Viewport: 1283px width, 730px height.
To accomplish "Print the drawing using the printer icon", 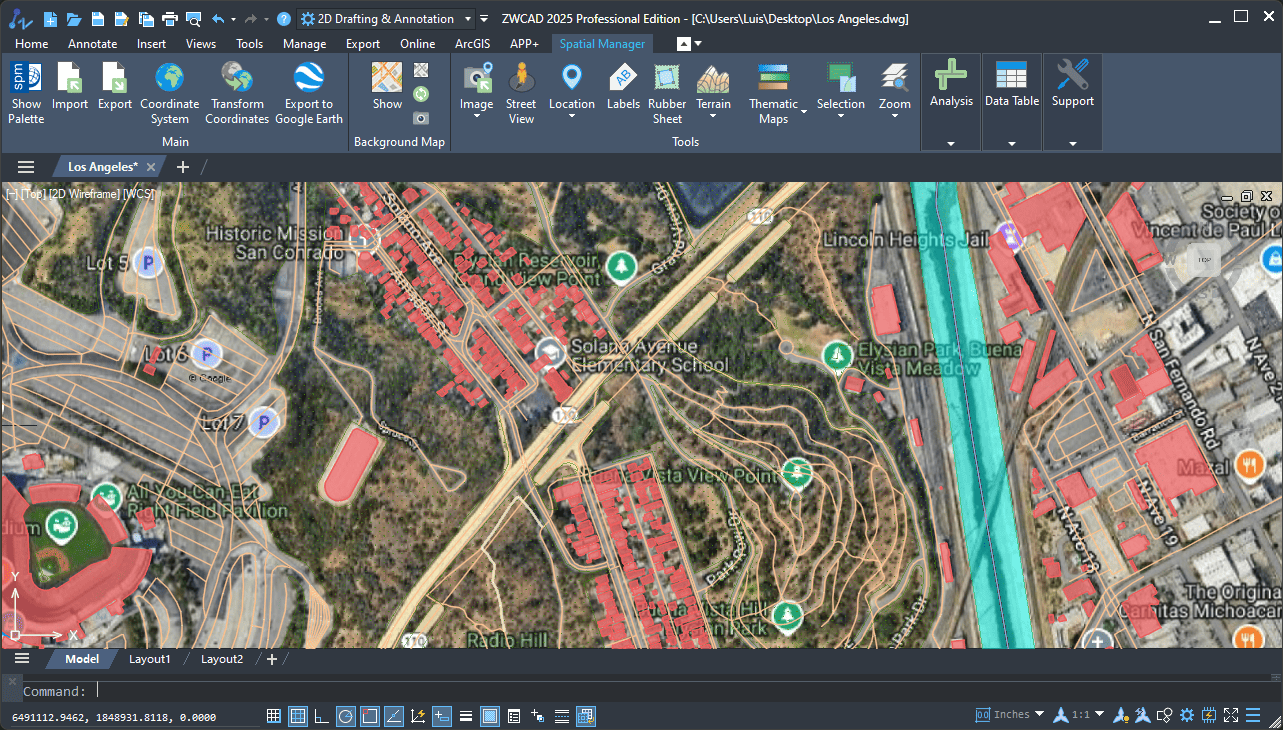I will click(169, 18).
